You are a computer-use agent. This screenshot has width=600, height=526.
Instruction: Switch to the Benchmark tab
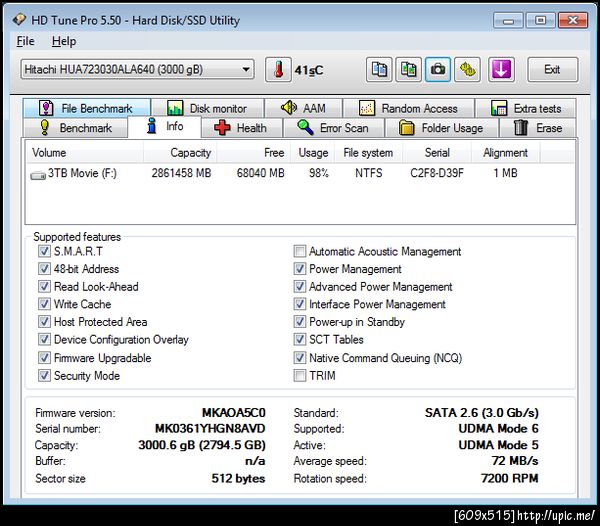coord(75,128)
